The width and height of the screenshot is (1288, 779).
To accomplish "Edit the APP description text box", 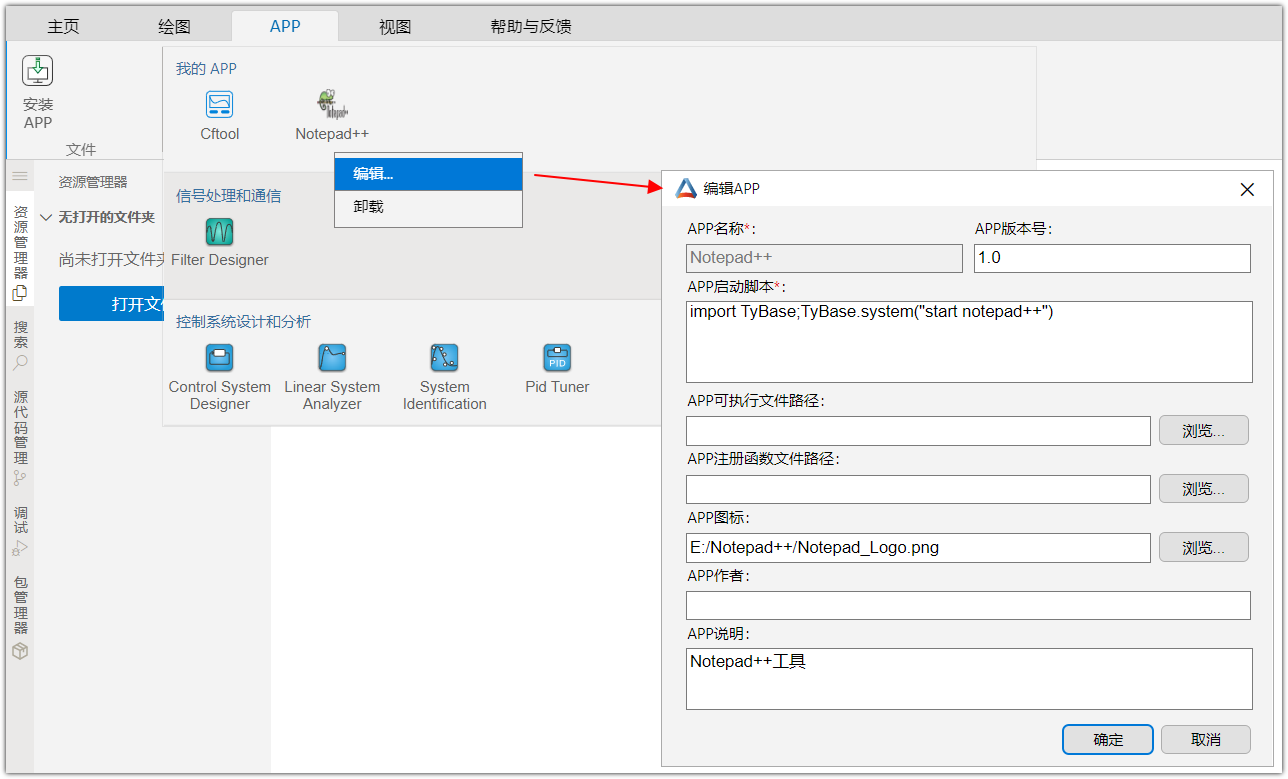I will click(969, 679).
